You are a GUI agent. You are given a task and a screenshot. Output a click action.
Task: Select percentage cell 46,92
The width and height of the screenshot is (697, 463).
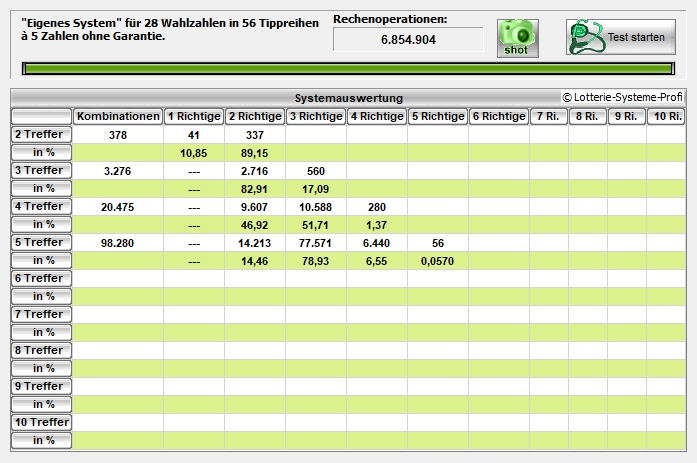tap(255, 225)
